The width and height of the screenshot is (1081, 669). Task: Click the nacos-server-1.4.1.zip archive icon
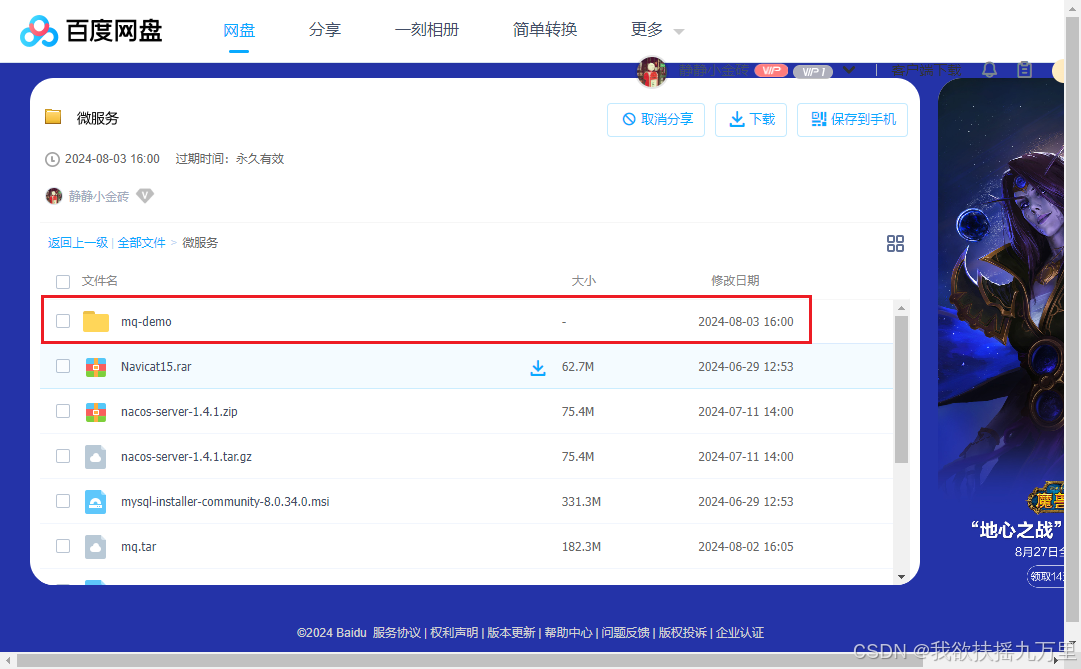pyautogui.click(x=96, y=412)
